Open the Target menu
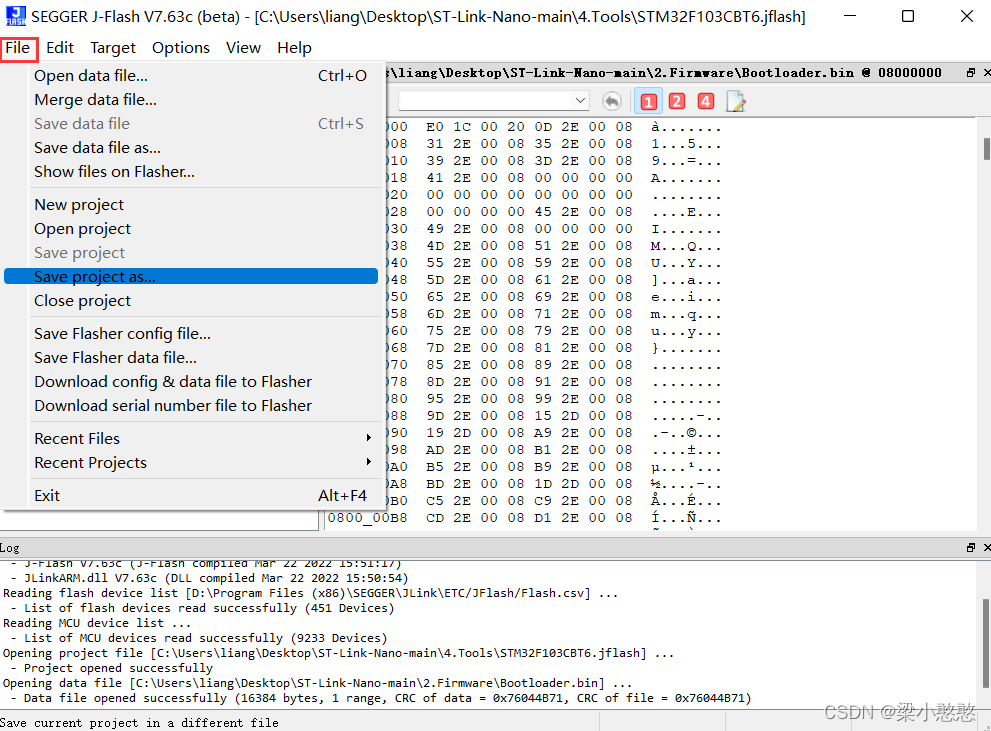Screen dimensions: 991x731 113,48
